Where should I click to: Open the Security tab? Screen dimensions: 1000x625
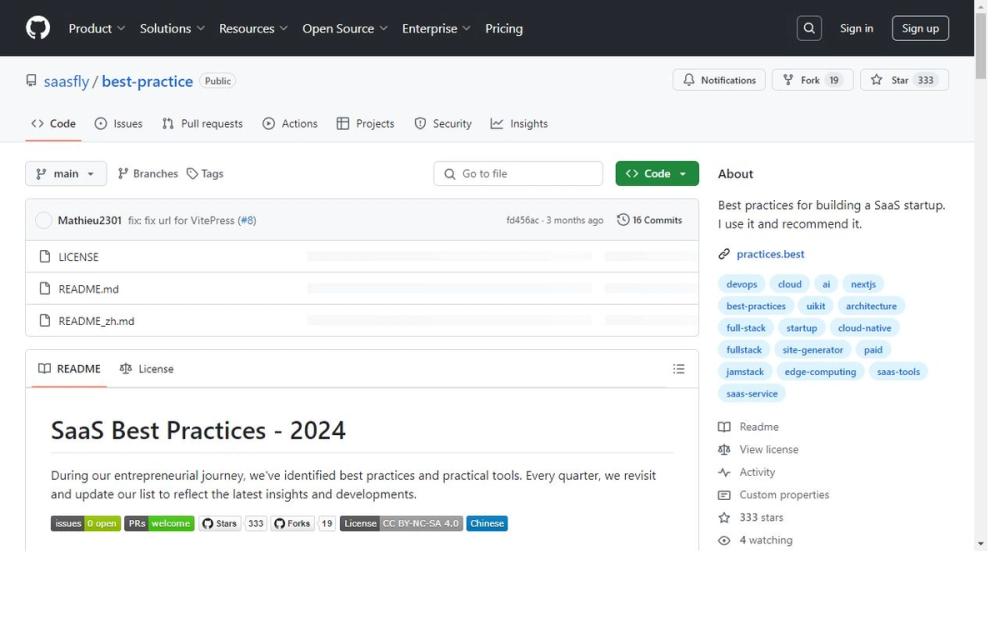click(x=443, y=124)
